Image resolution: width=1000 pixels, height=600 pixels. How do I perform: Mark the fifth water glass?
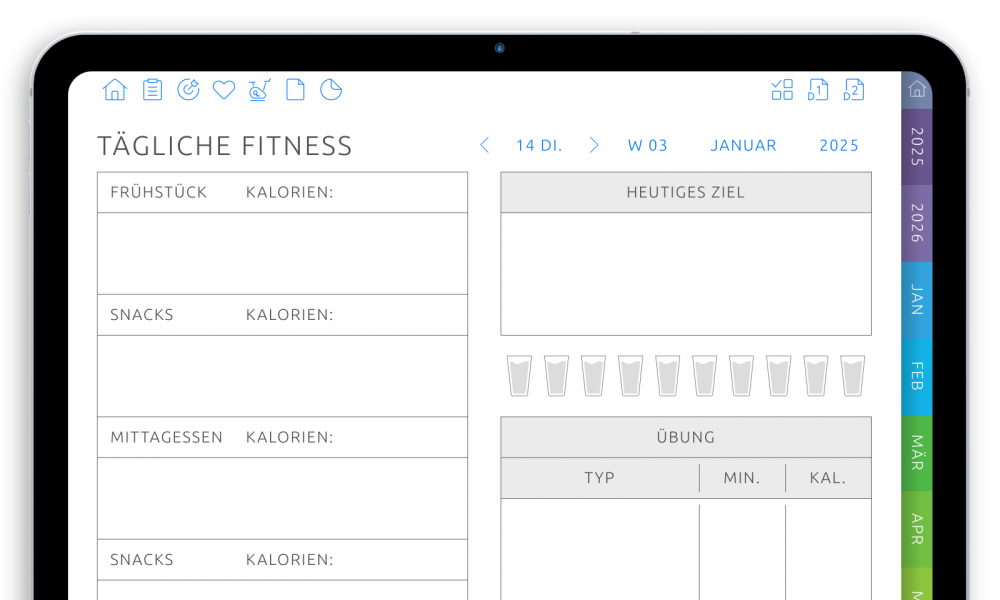pyautogui.click(x=668, y=376)
